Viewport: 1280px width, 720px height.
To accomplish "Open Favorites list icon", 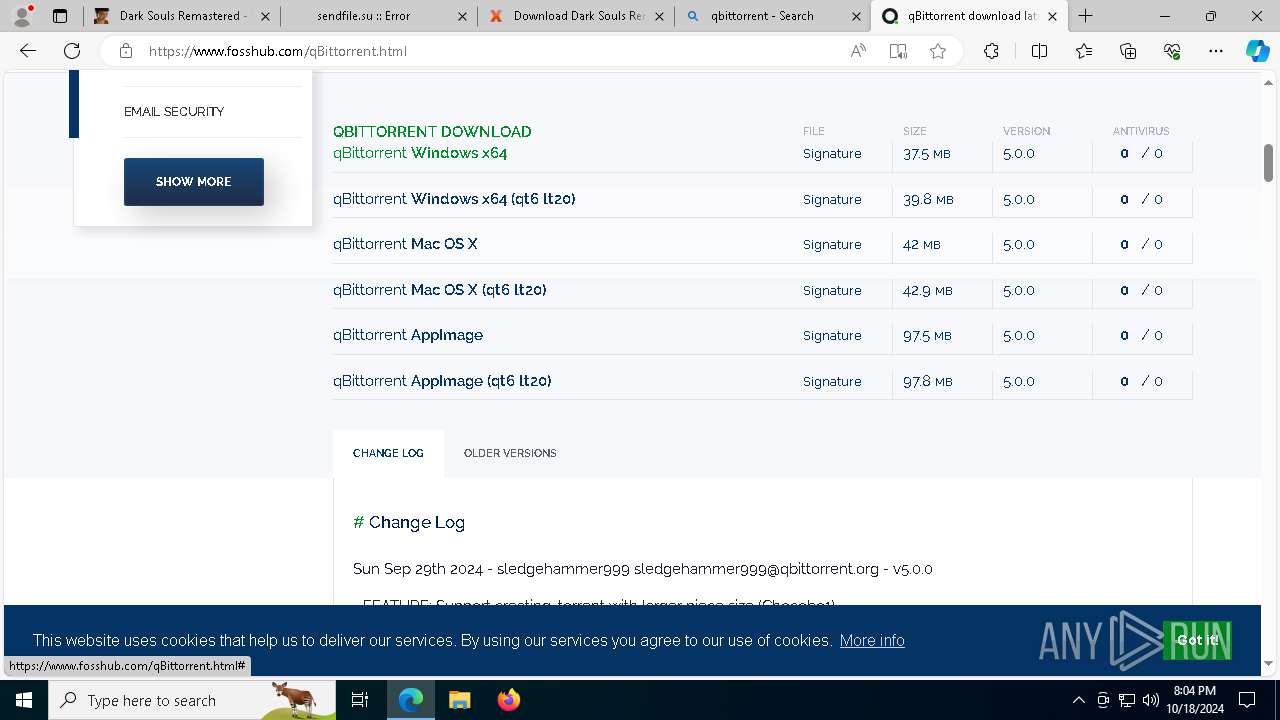I will coord(1084,51).
